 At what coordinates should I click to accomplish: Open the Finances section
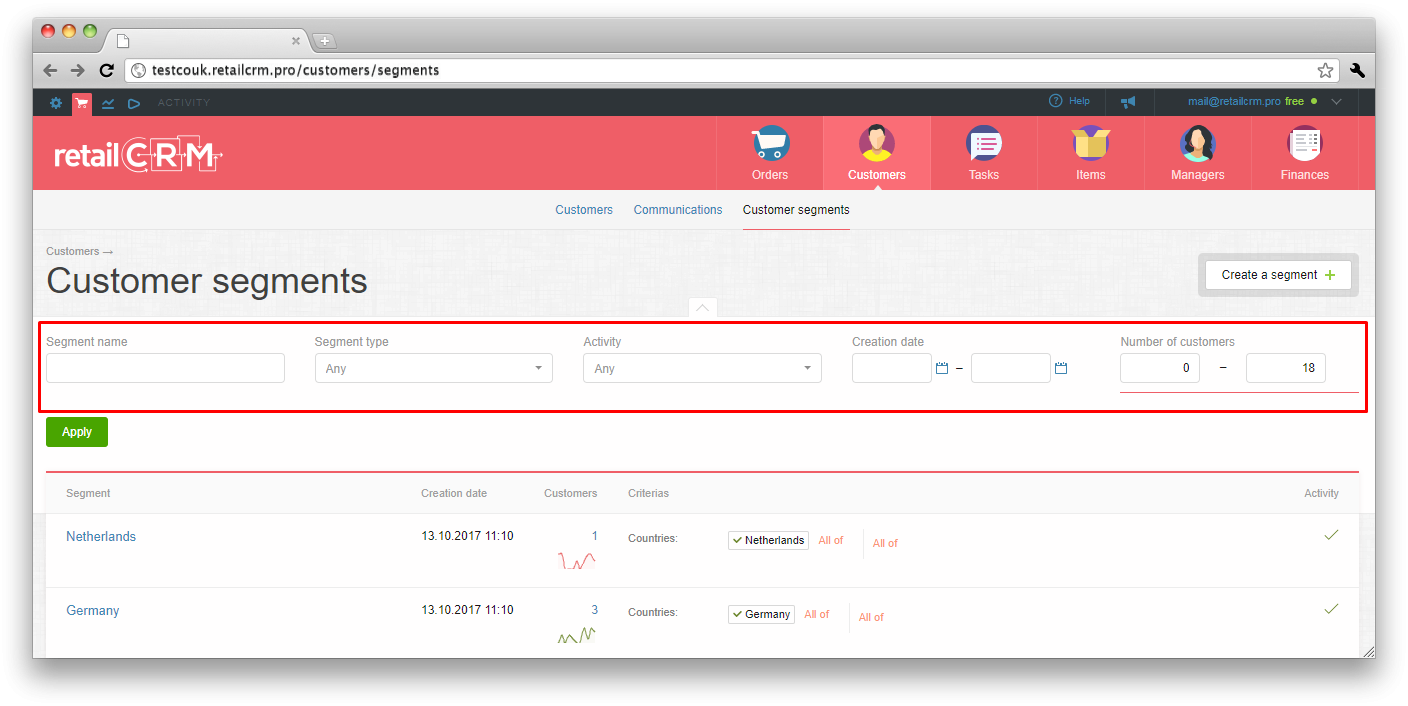click(1305, 153)
